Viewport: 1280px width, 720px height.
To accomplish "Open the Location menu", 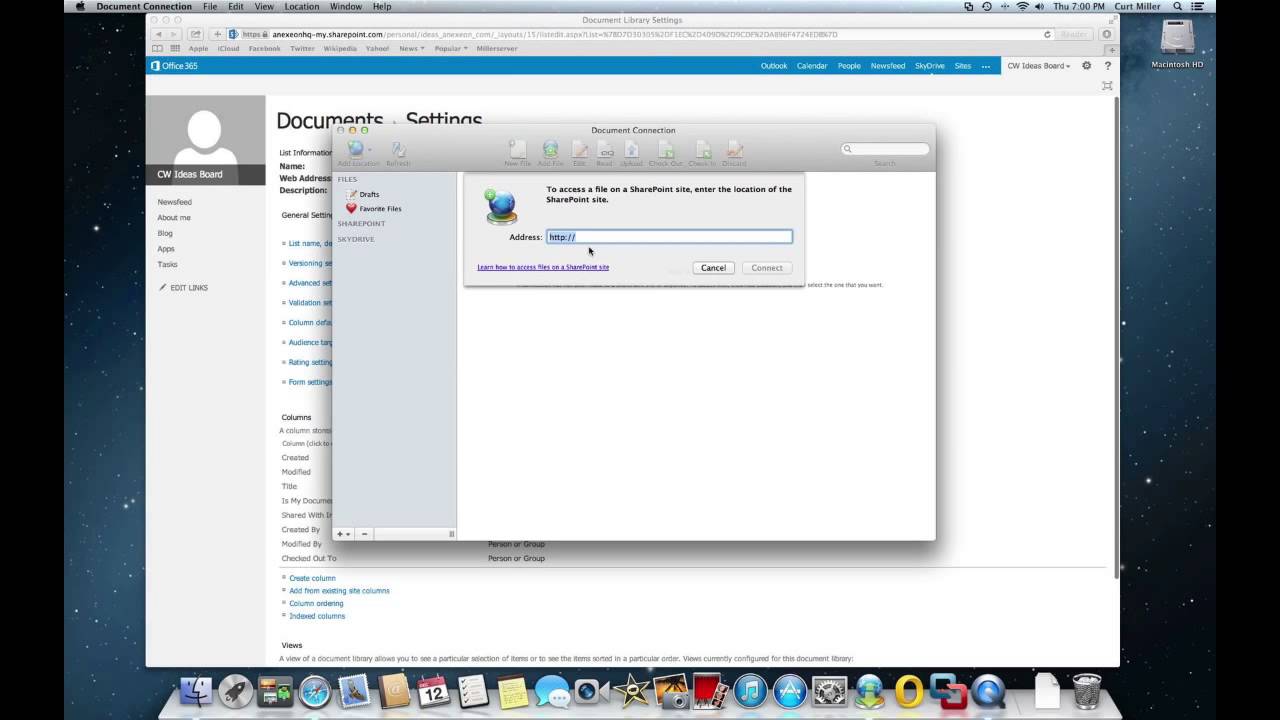I will [302, 6].
